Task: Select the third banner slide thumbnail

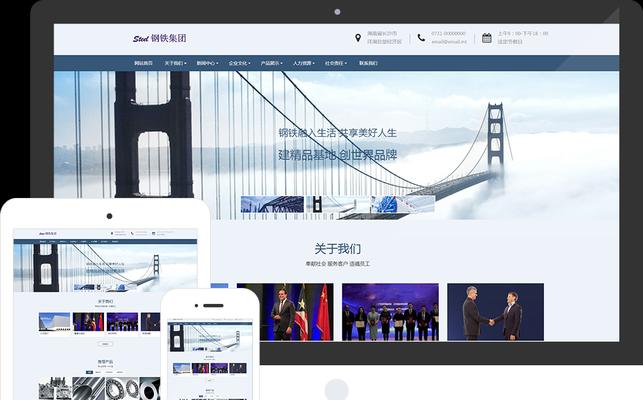Action: [x=403, y=204]
